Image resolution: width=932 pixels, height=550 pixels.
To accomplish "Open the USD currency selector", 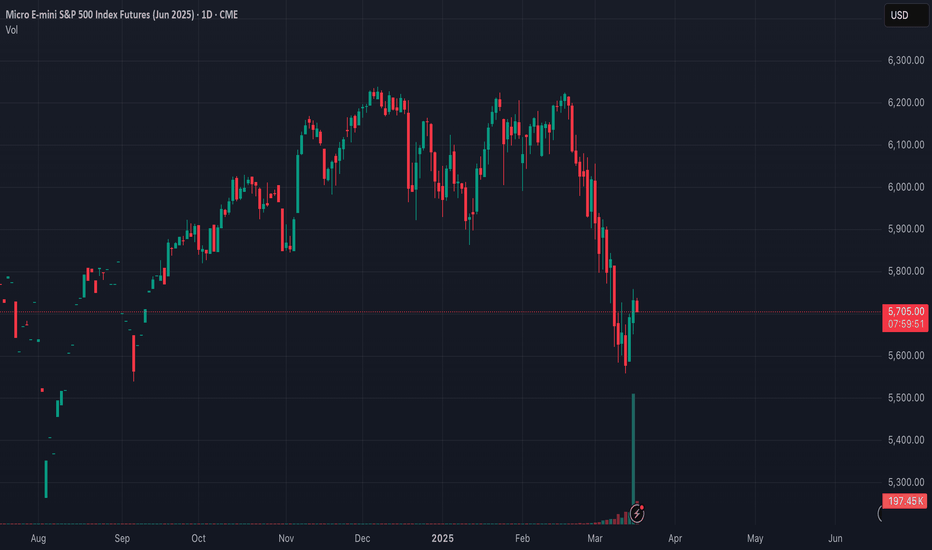I will [x=906, y=15].
